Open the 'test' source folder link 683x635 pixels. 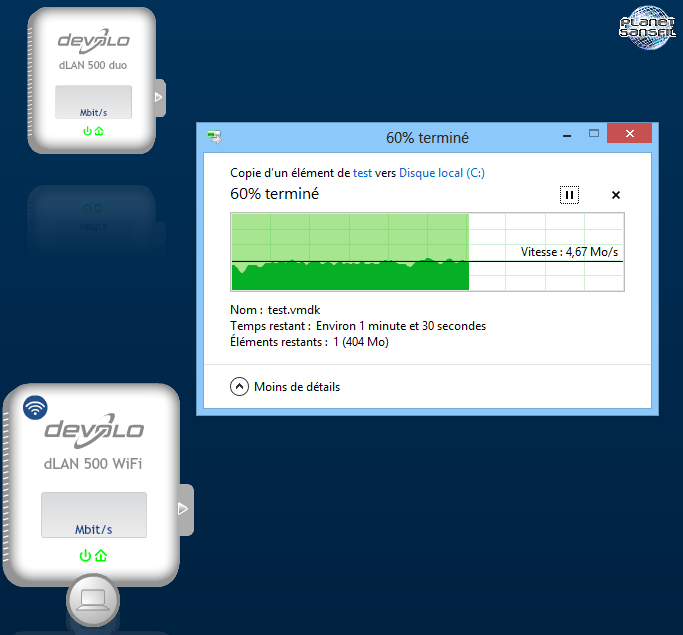(x=362, y=173)
